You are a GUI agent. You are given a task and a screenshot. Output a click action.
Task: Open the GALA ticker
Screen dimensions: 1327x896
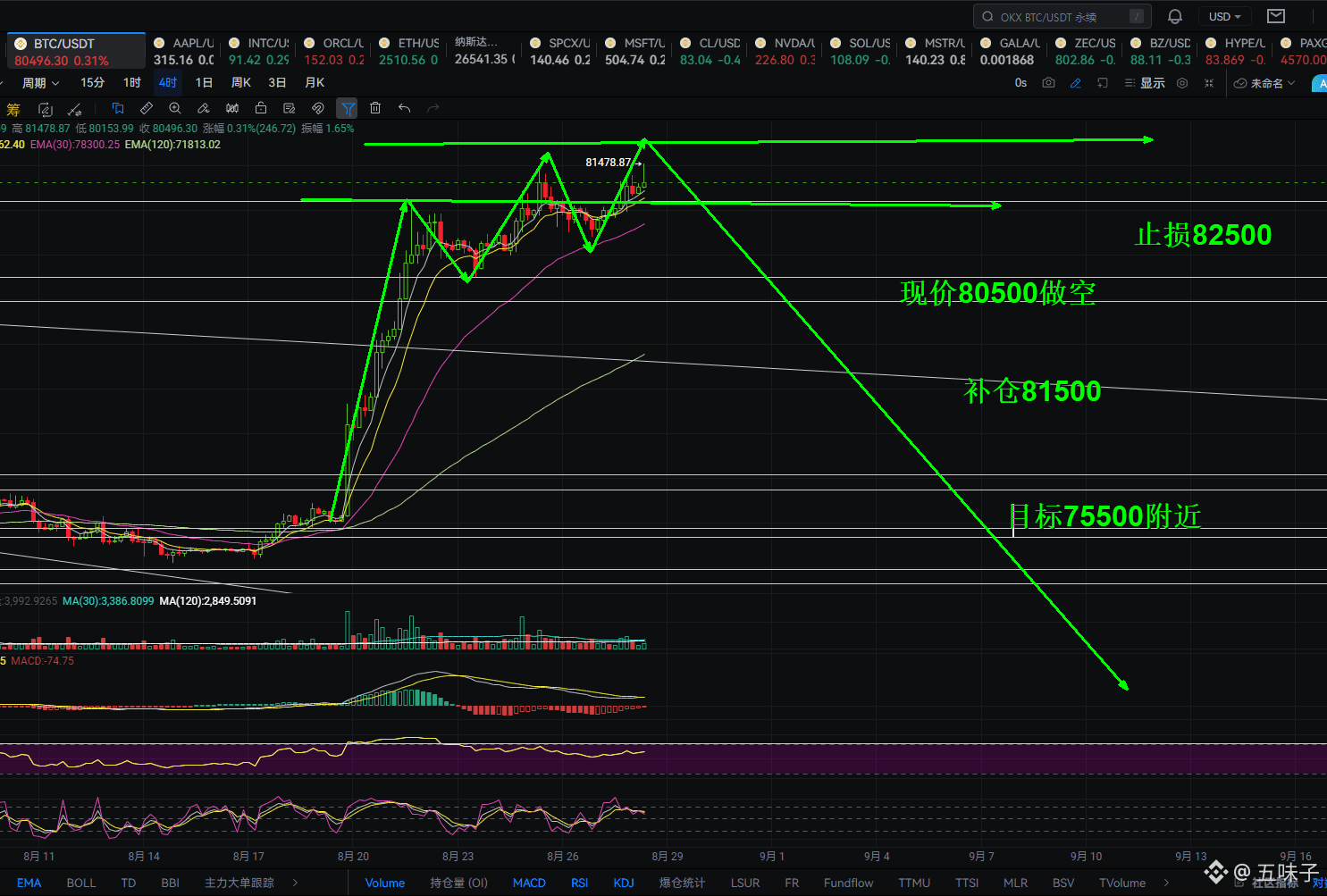(1011, 51)
